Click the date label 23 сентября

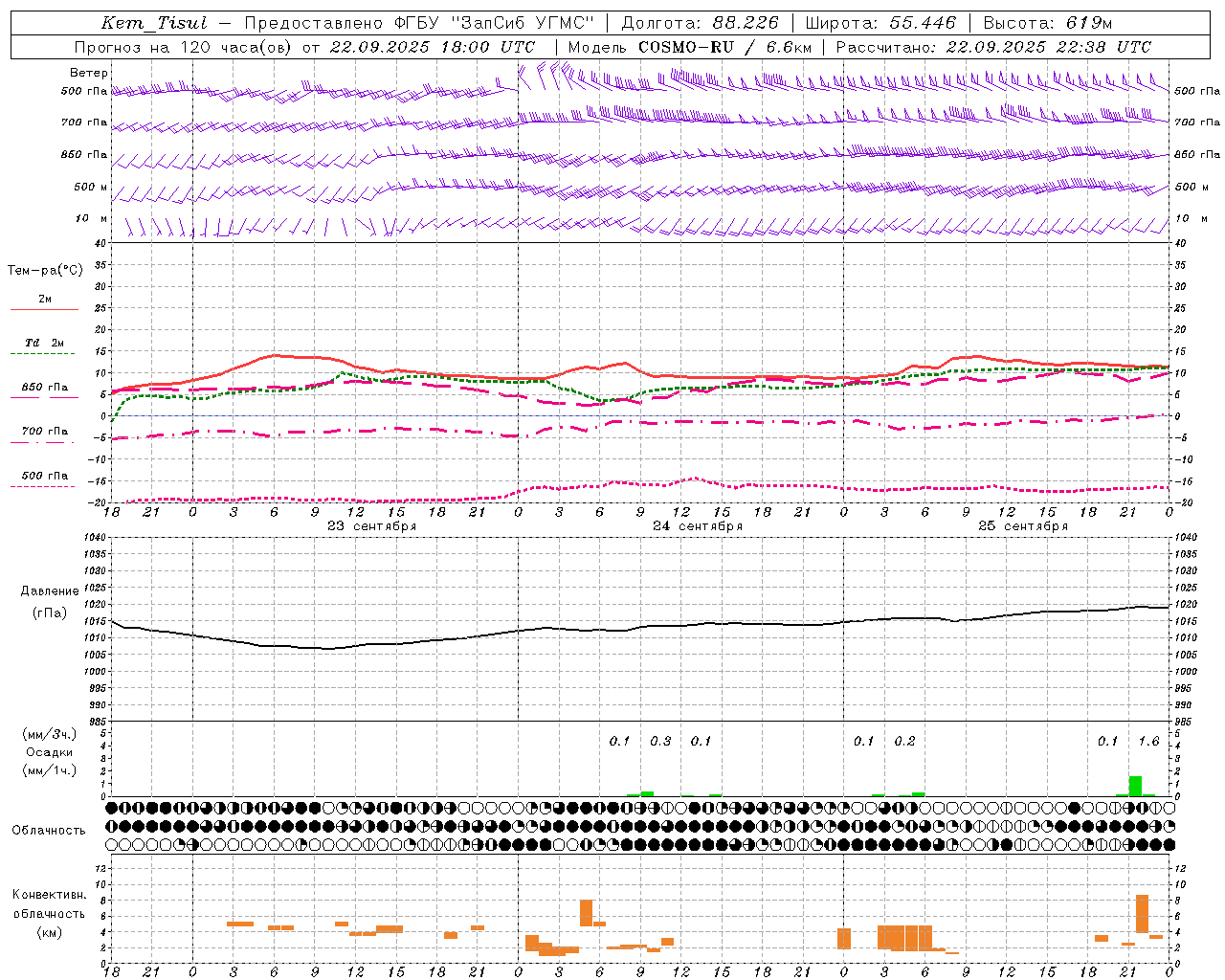pos(372,526)
